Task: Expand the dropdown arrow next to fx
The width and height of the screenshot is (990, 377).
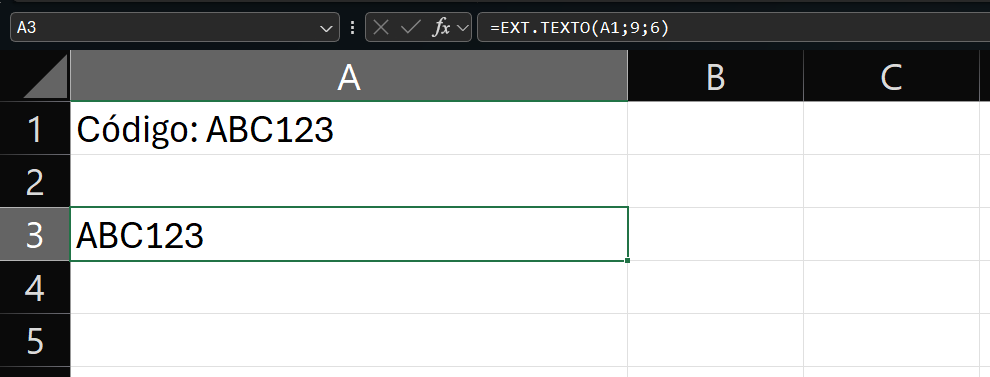Action: click(x=462, y=28)
